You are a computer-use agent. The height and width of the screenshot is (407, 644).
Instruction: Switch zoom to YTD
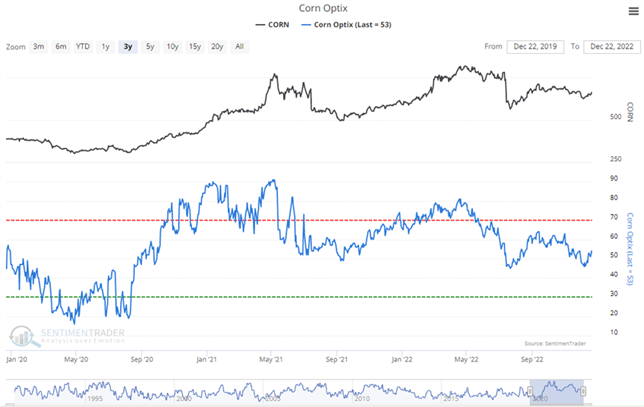click(x=83, y=47)
